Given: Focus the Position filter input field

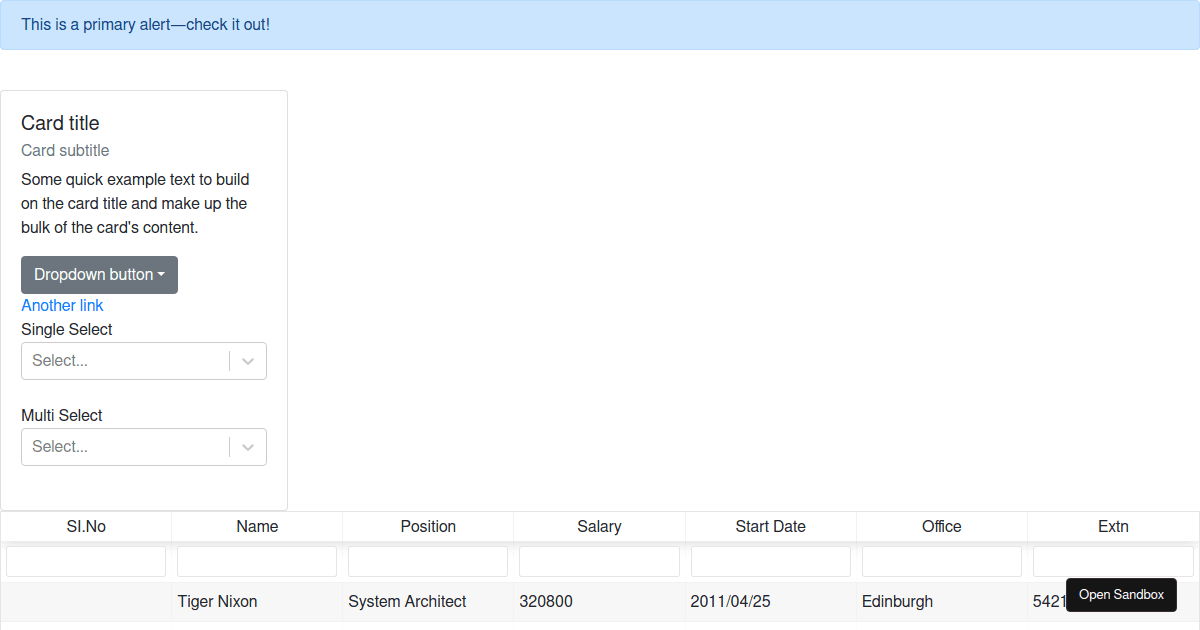Looking at the screenshot, I should pyautogui.click(x=428, y=561).
